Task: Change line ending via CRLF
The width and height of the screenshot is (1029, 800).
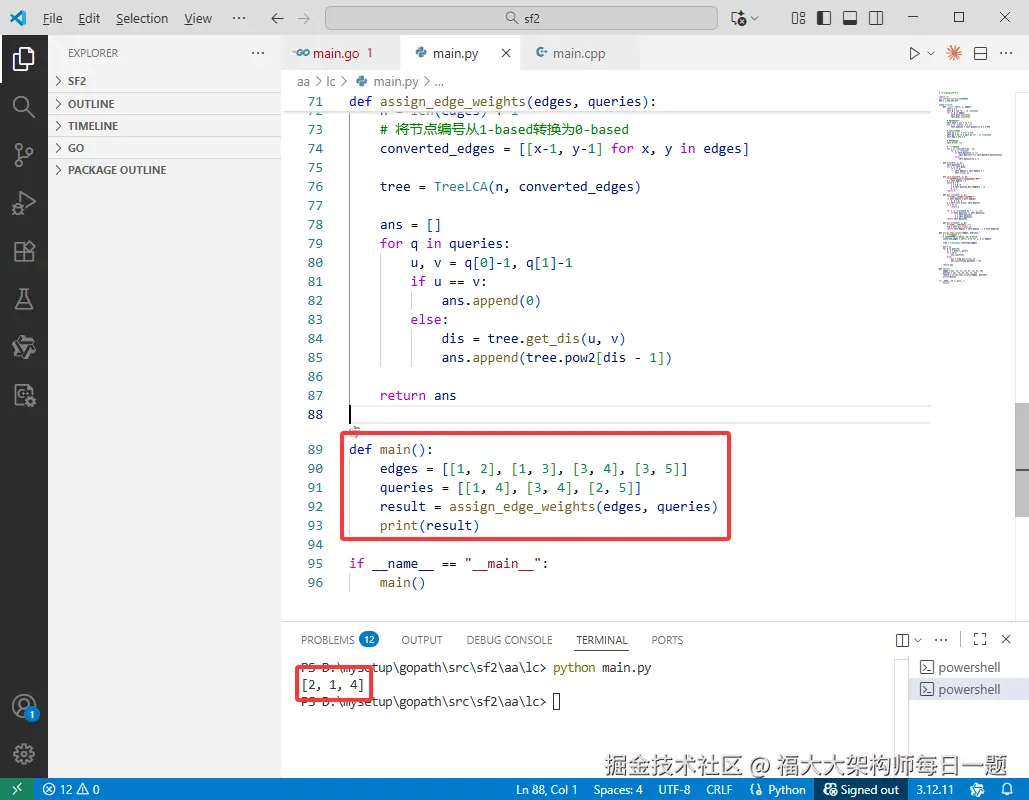Action: (719, 789)
